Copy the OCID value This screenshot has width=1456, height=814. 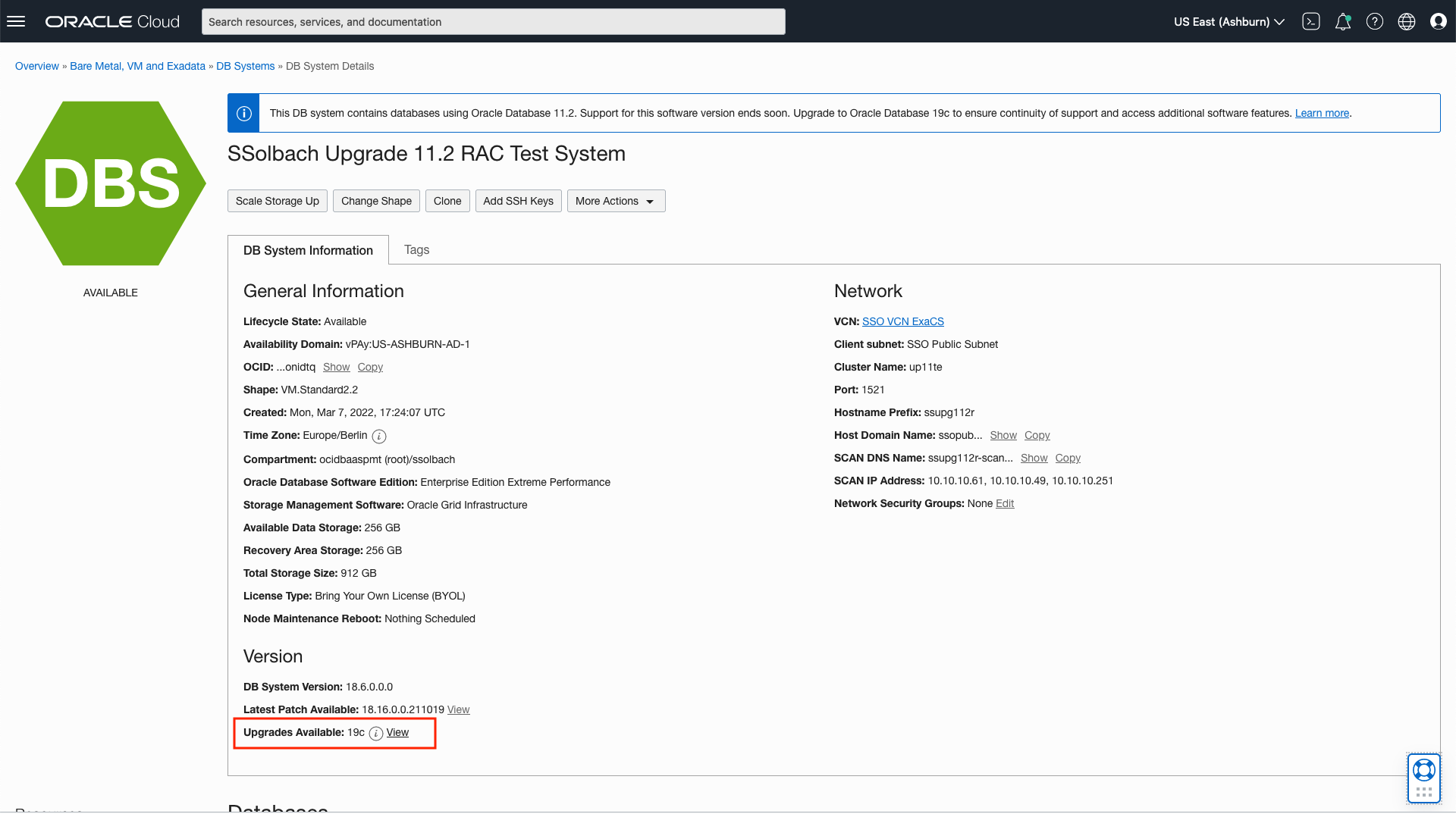[x=370, y=367]
